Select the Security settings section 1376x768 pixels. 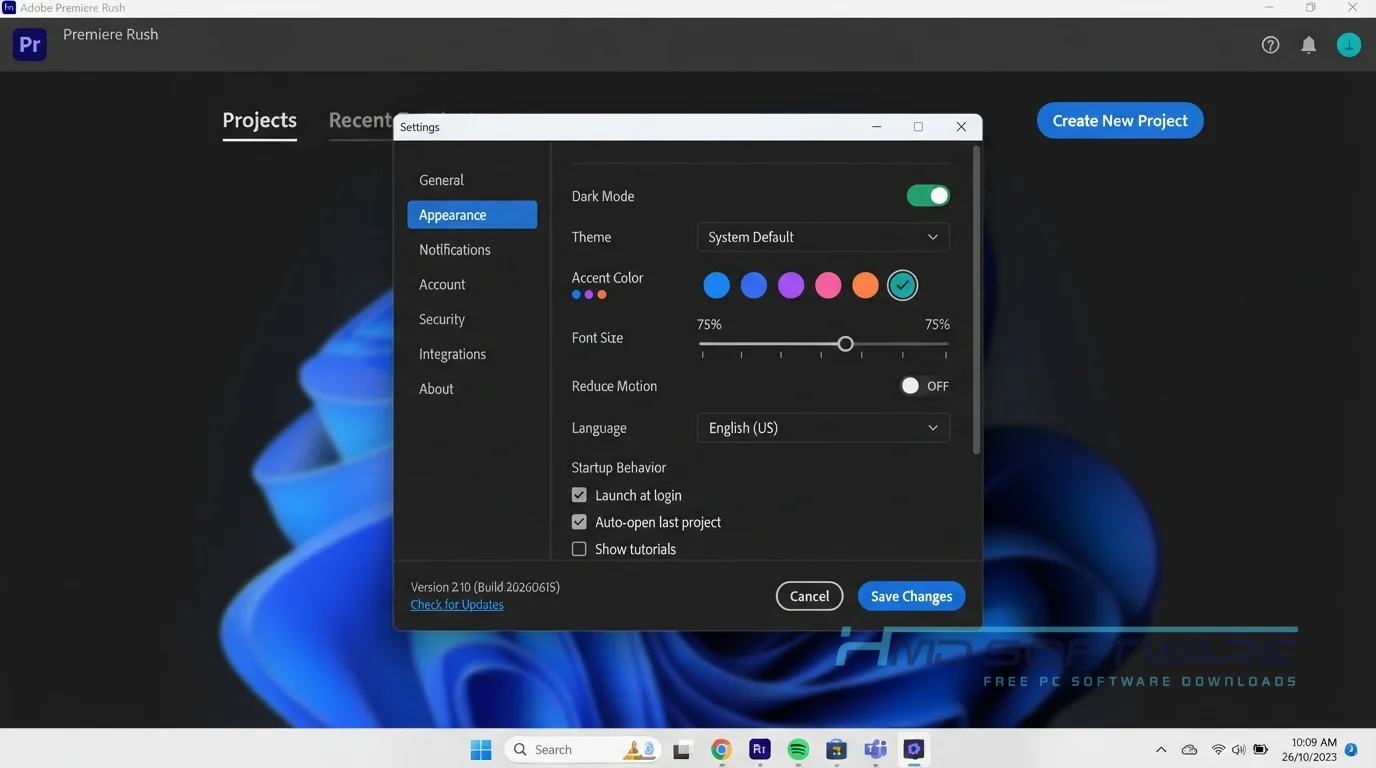[472, 320]
